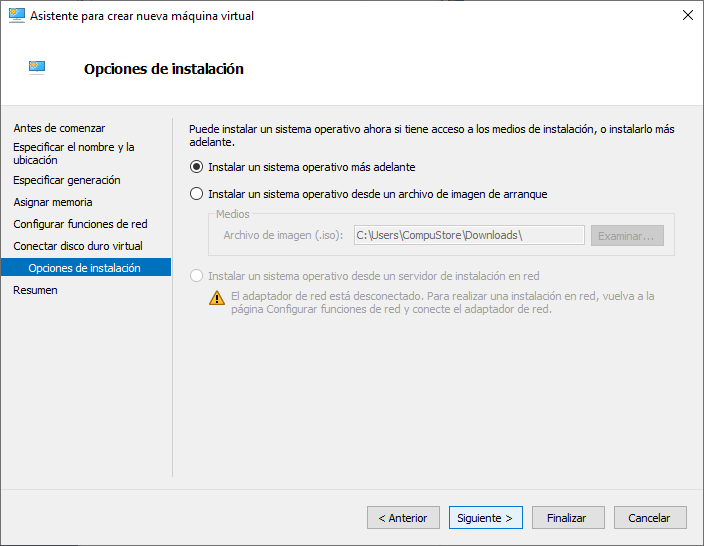
Task: Click the 'Asistente para crear nueva máquina virtual' title
Action: pos(142,16)
